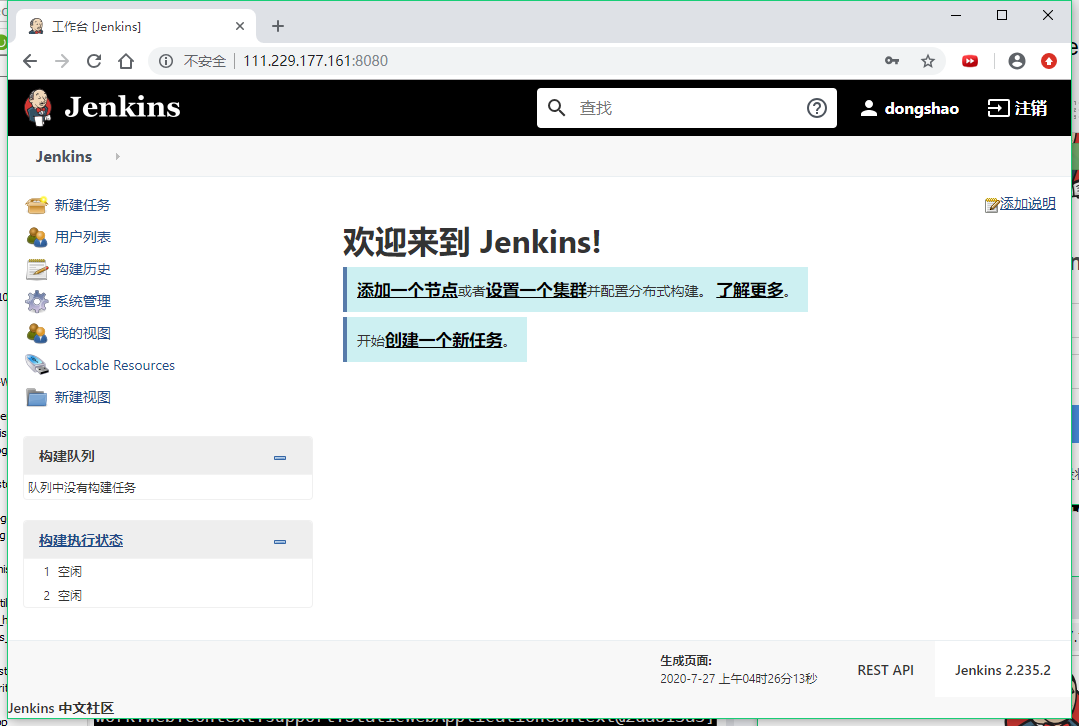This screenshot has height=726, width=1079.
Task: Click the 系统管理 gear icon
Action: coord(36,301)
